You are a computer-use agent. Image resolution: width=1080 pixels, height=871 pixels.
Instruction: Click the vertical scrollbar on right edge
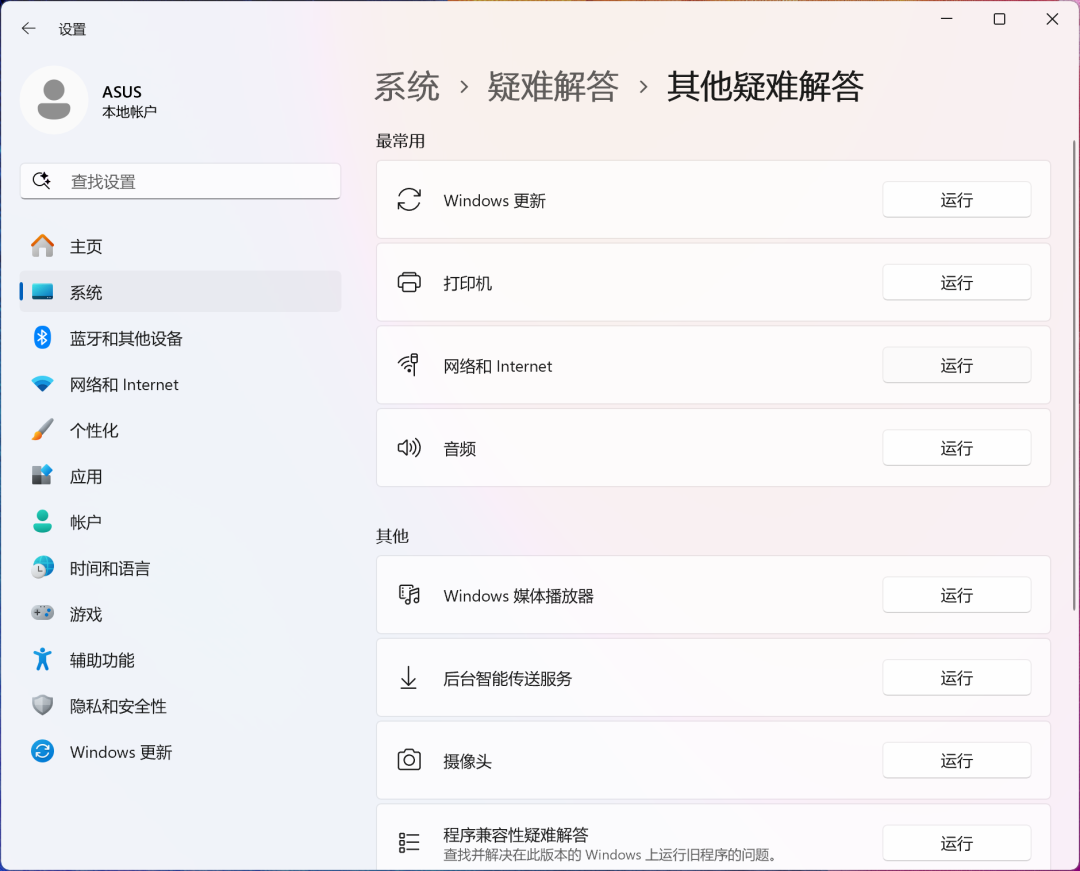tap(1074, 300)
